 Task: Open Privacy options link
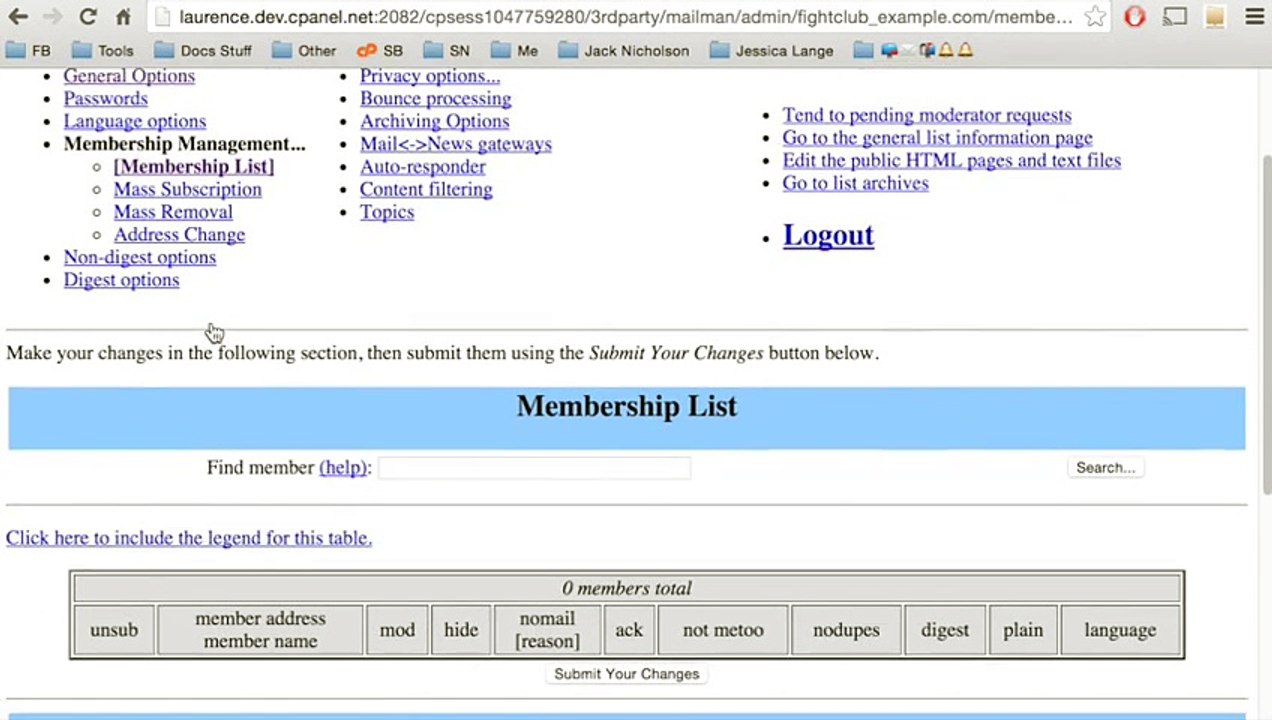pos(430,76)
